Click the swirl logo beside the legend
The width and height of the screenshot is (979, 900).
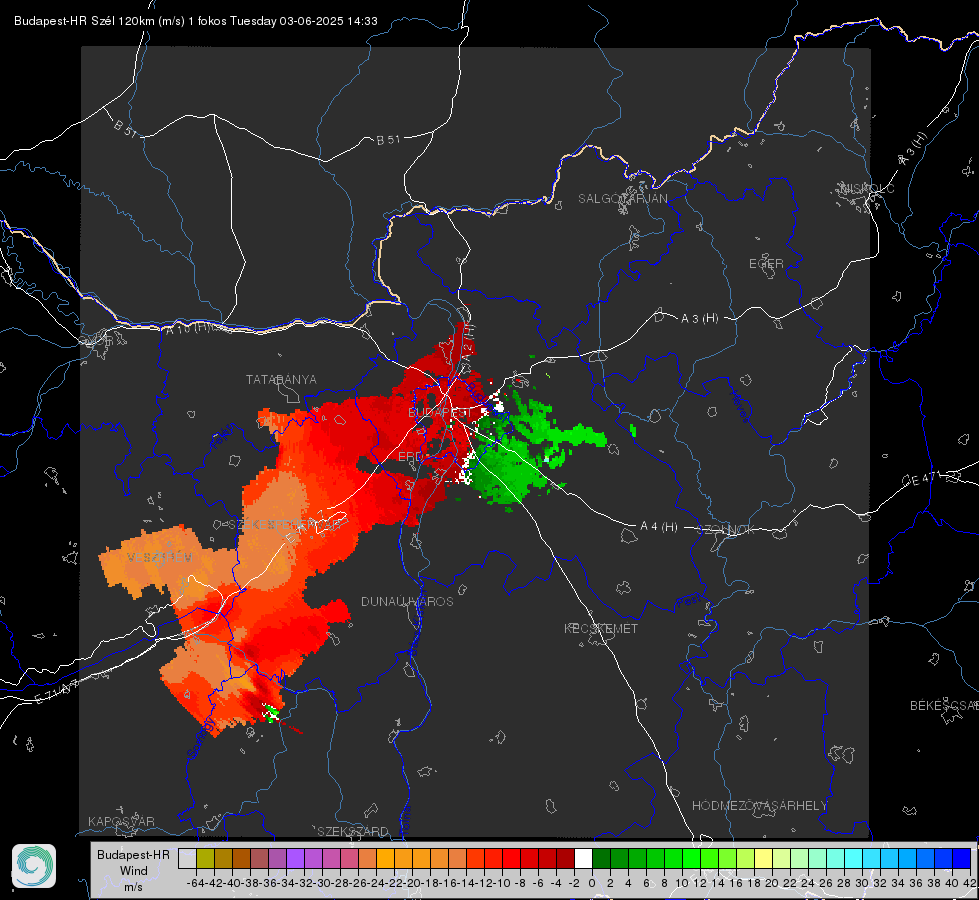34,866
